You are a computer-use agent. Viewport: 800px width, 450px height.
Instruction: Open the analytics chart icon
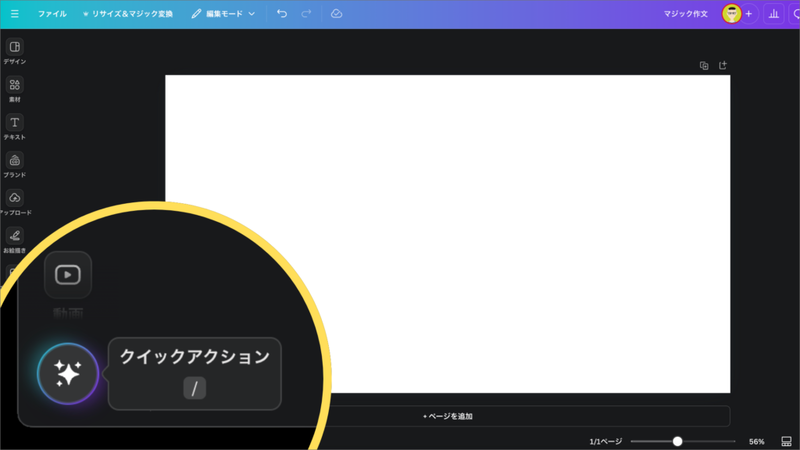pyautogui.click(x=773, y=14)
